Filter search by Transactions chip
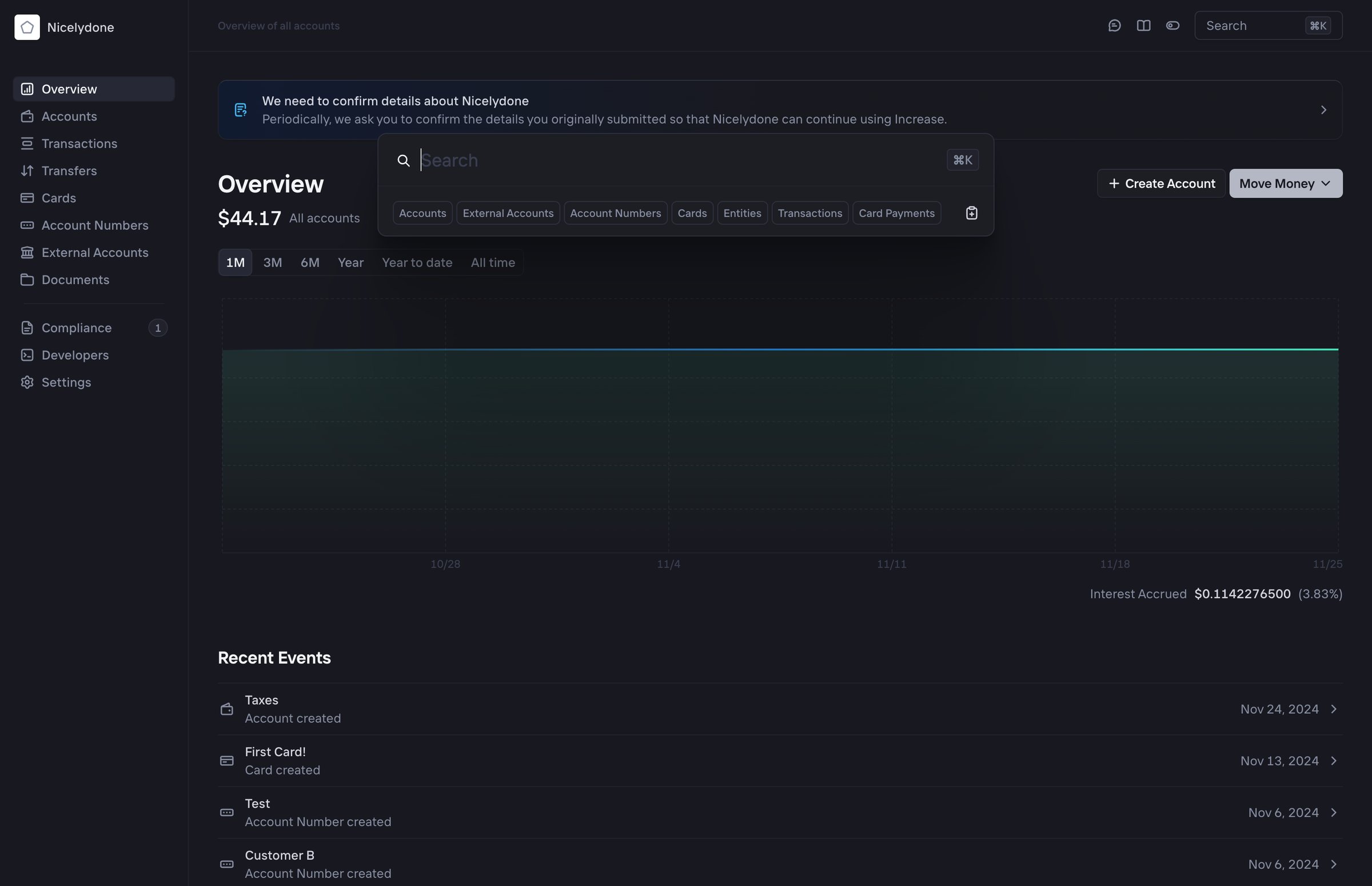 809,213
